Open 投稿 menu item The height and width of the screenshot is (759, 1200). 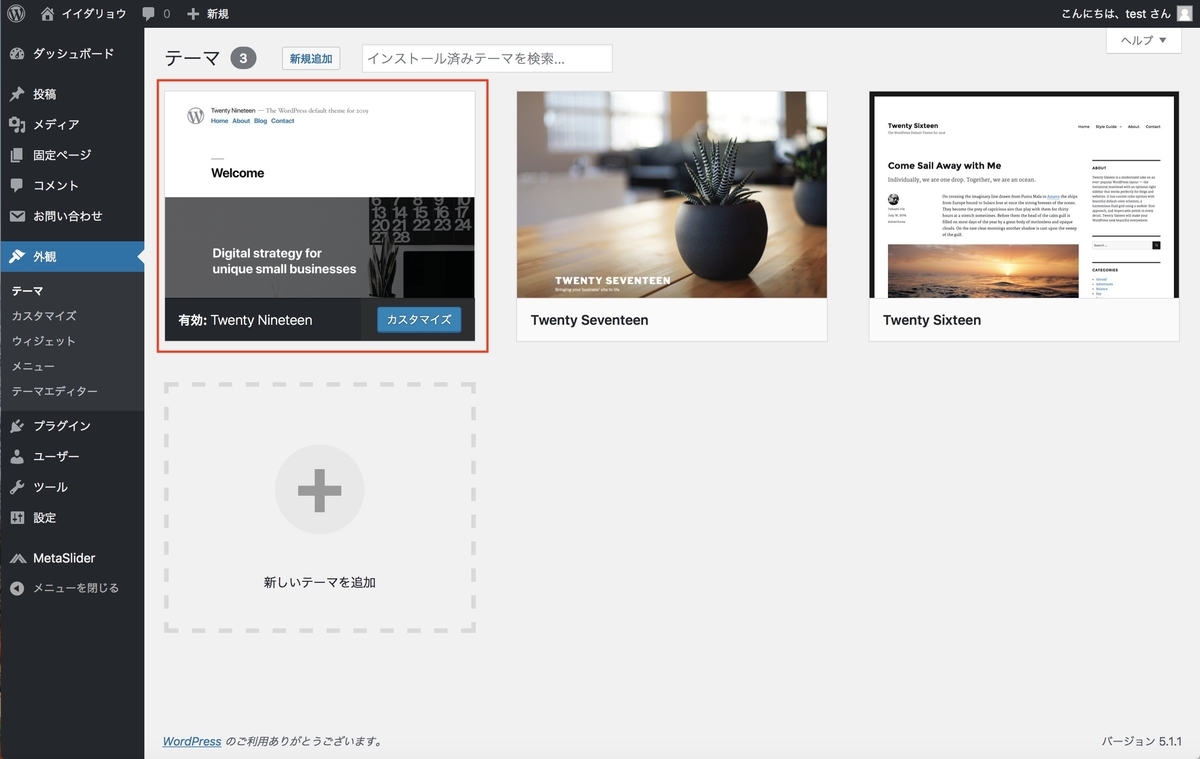tap(72, 94)
